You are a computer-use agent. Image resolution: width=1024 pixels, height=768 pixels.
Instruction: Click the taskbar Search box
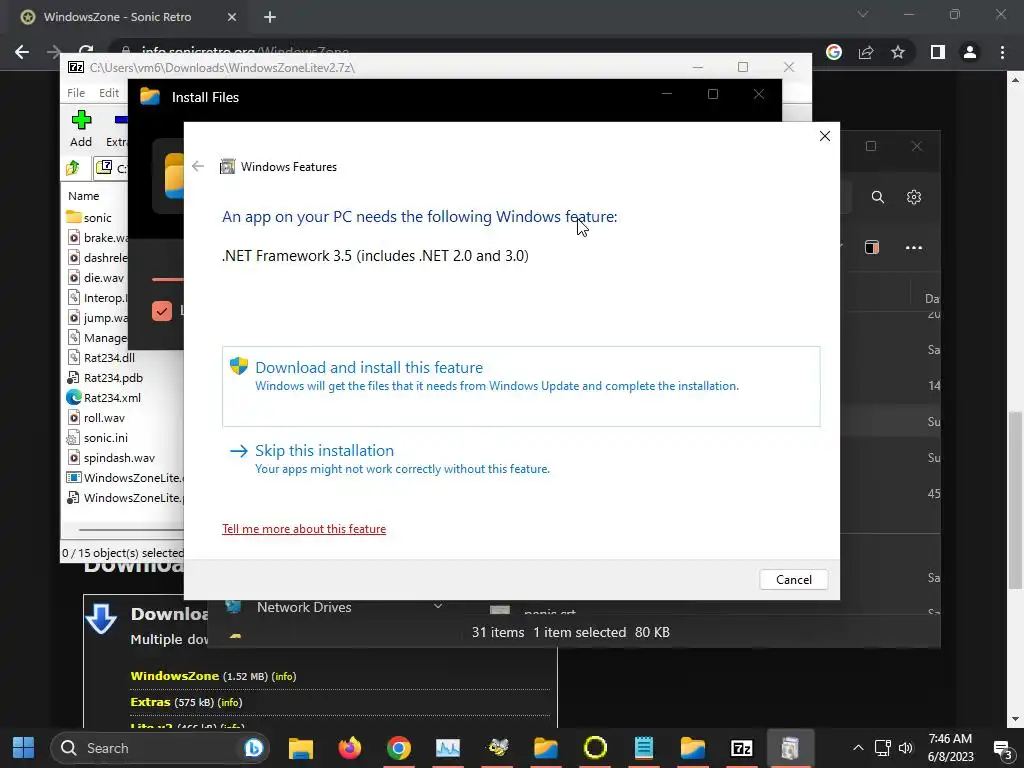(x=160, y=748)
